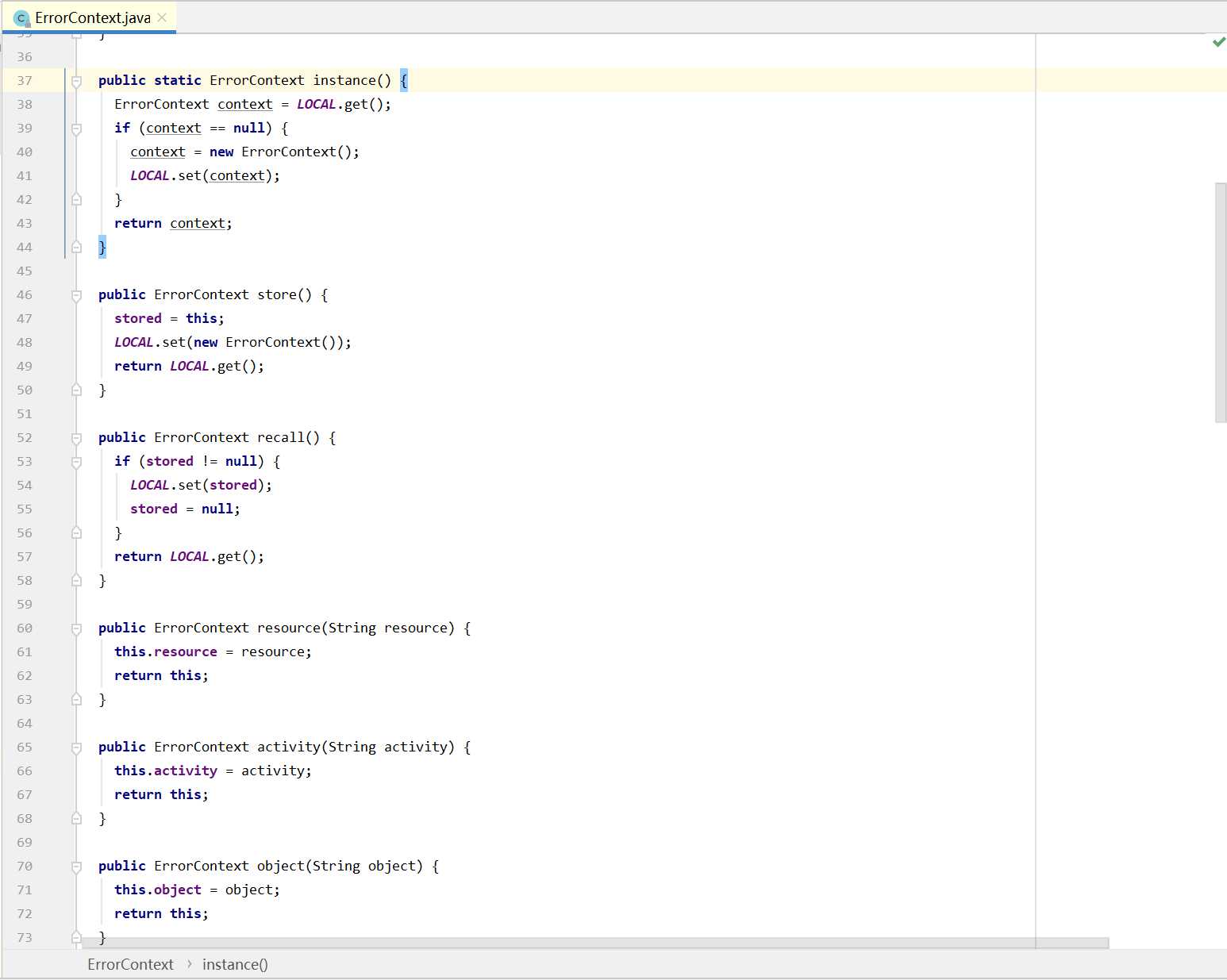Select the ErrorContext.java editor tab
The height and width of the screenshot is (980, 1227).
coord(89,17)
